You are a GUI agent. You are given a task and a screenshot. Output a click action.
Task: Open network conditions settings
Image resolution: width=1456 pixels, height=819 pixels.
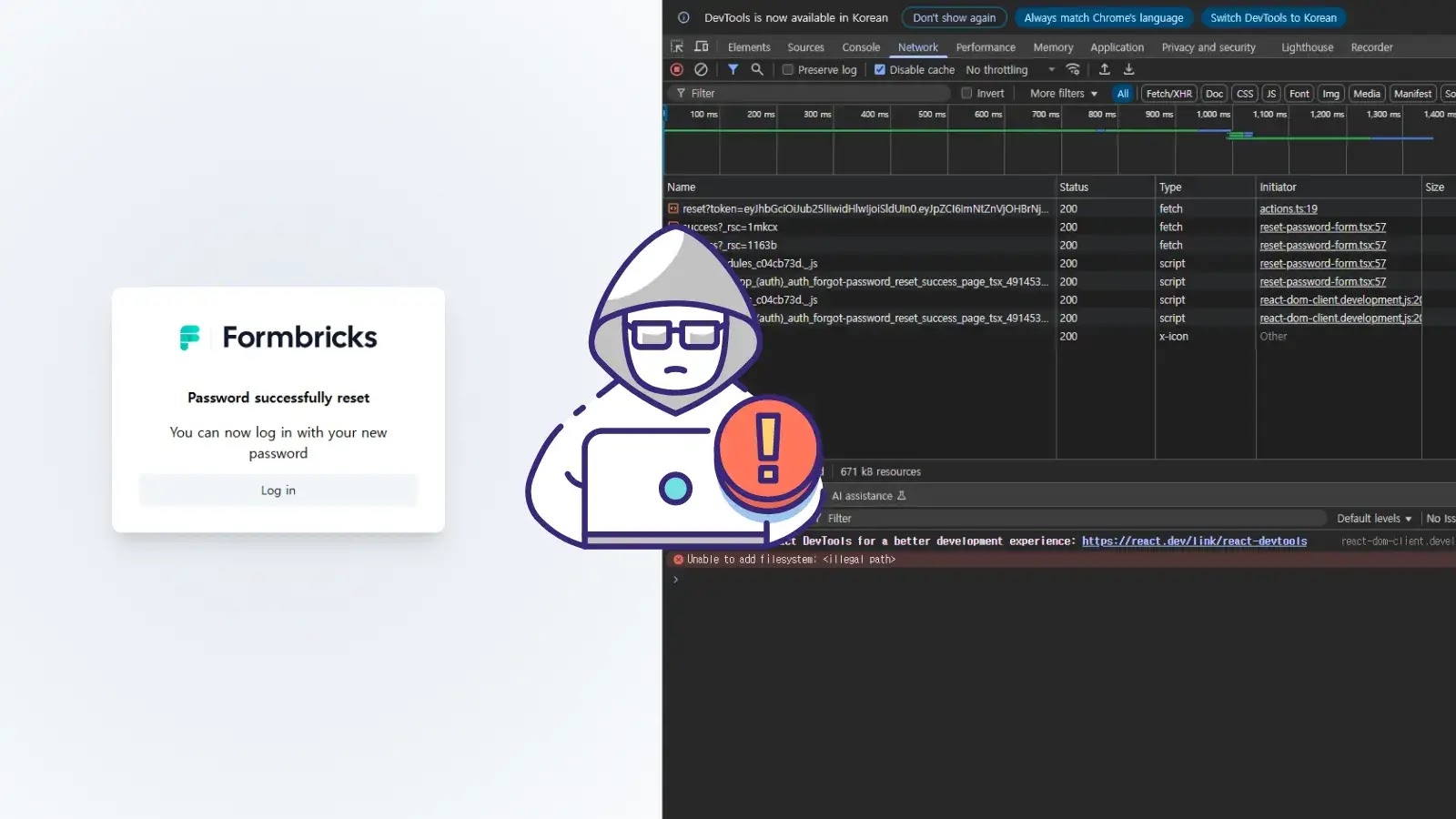(1073, 69)
